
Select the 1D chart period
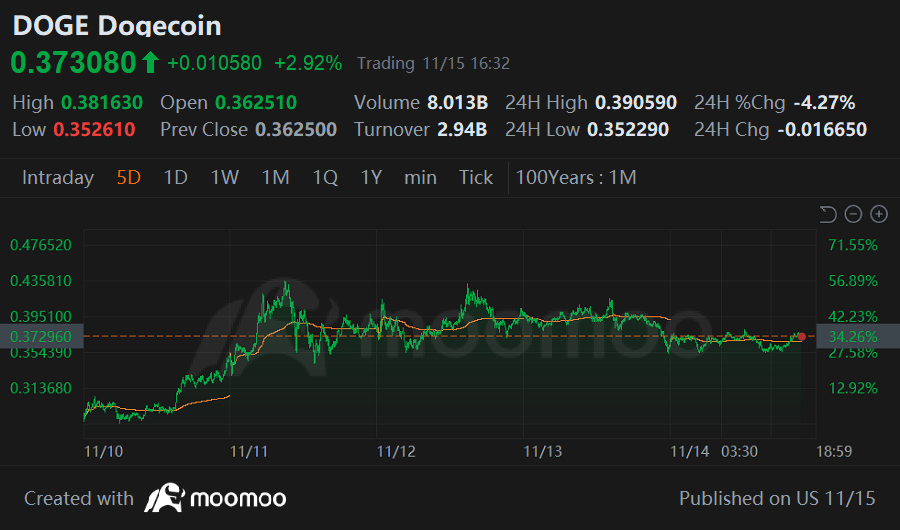tap(176, 177)
